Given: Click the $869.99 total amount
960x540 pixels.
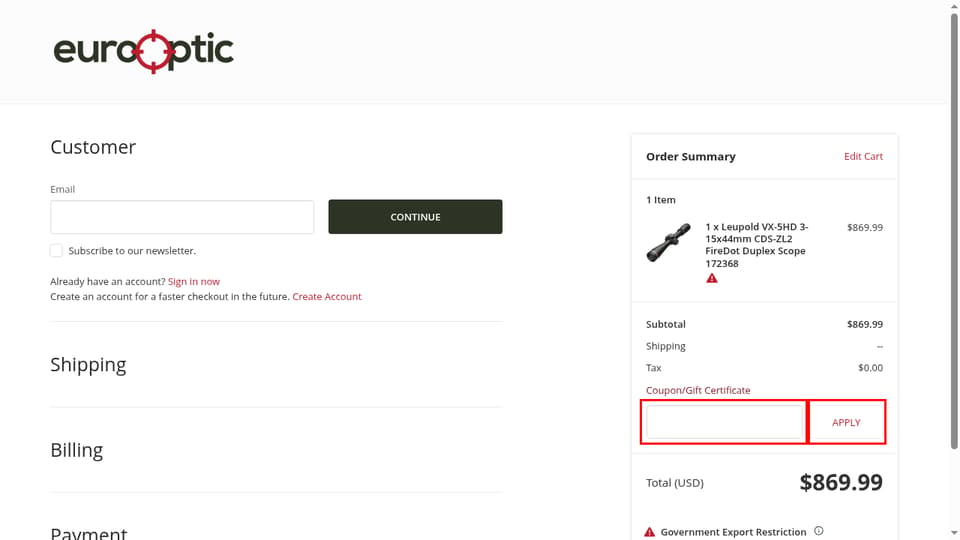Looking at the screenshot, I should (x=841, y=482).
